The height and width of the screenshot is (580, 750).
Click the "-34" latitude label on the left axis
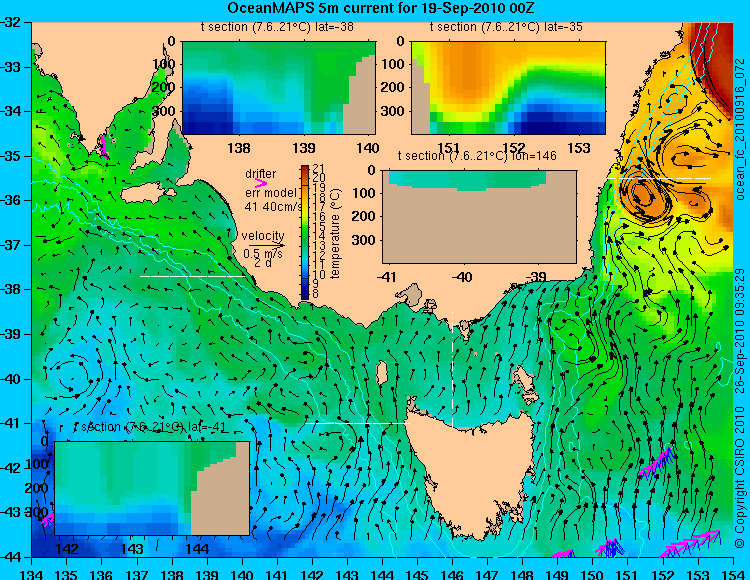(11, 111)
